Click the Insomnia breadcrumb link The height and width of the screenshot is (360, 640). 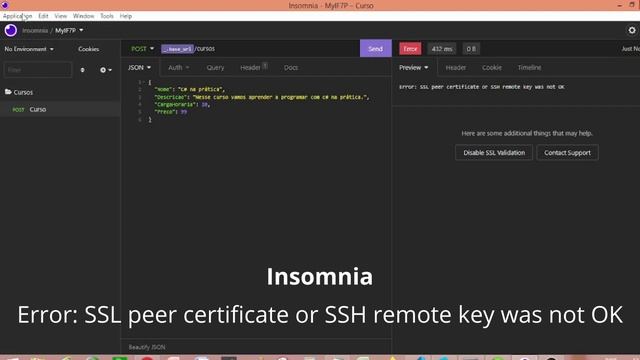35,31
